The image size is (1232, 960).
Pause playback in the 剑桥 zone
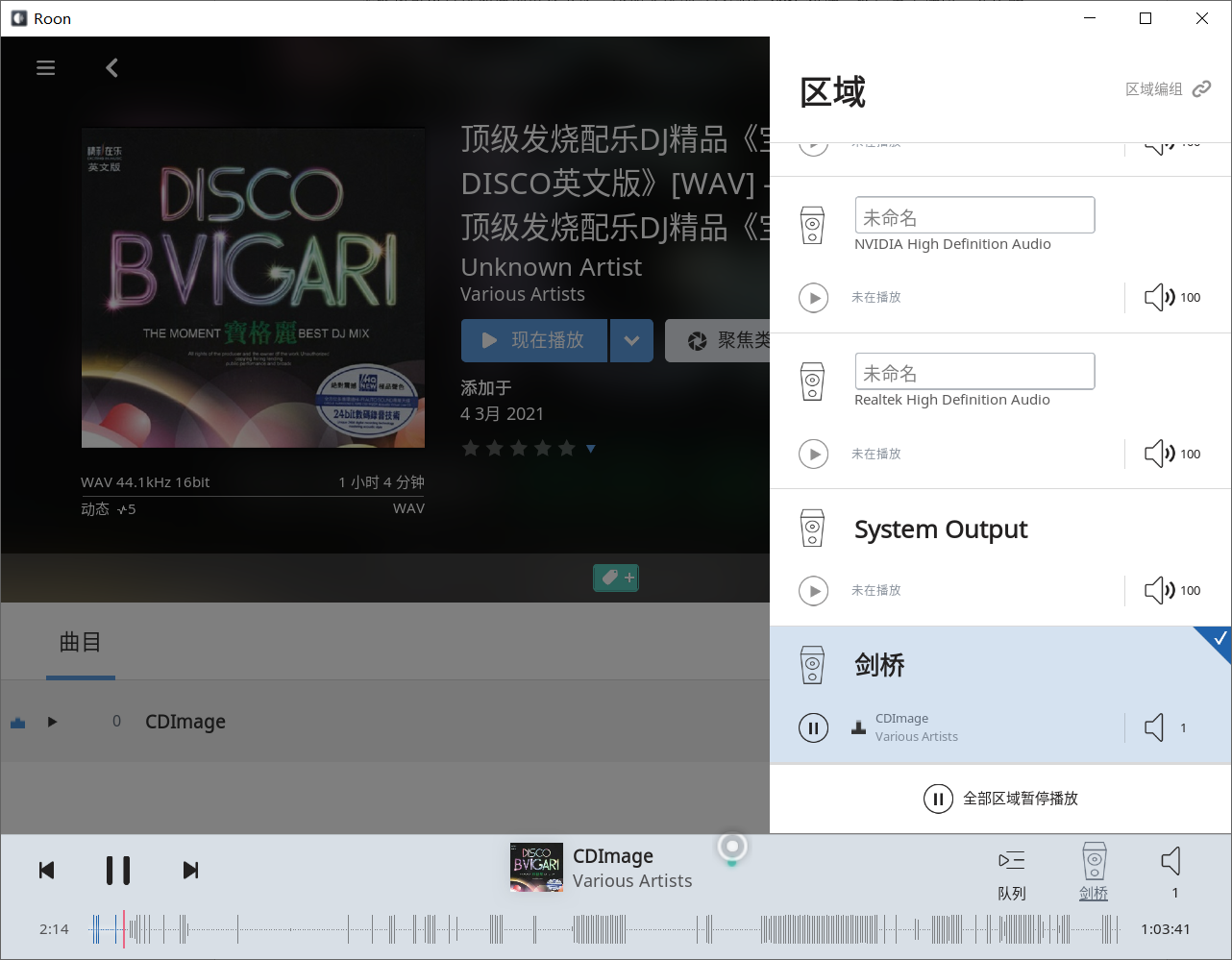814,727
